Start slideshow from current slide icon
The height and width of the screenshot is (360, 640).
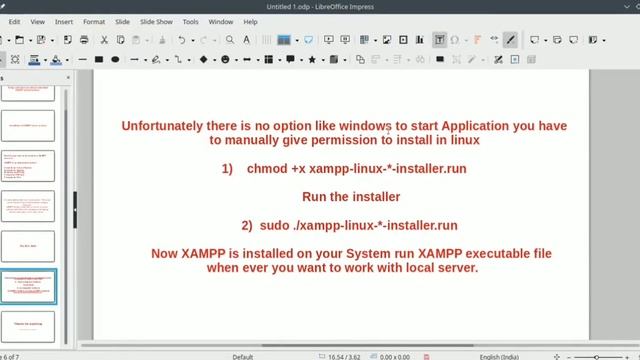tap(345, 40)
